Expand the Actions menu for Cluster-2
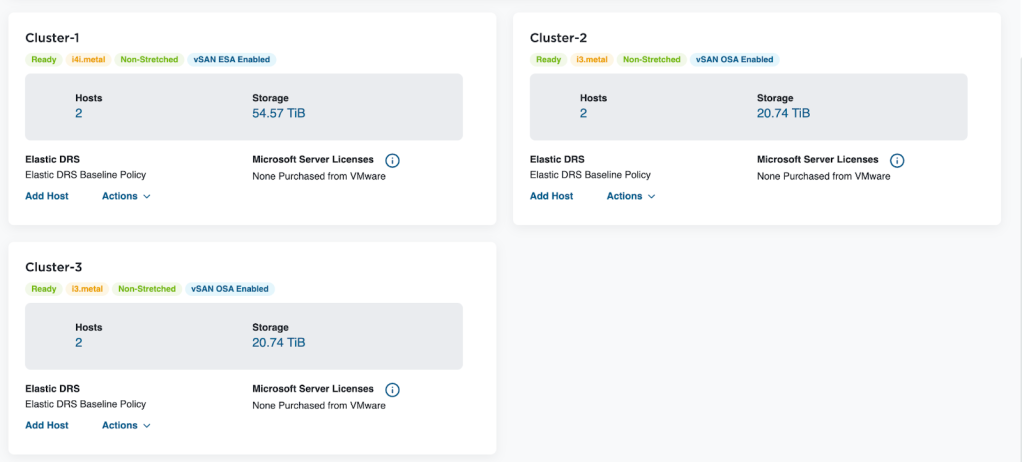 631,196
